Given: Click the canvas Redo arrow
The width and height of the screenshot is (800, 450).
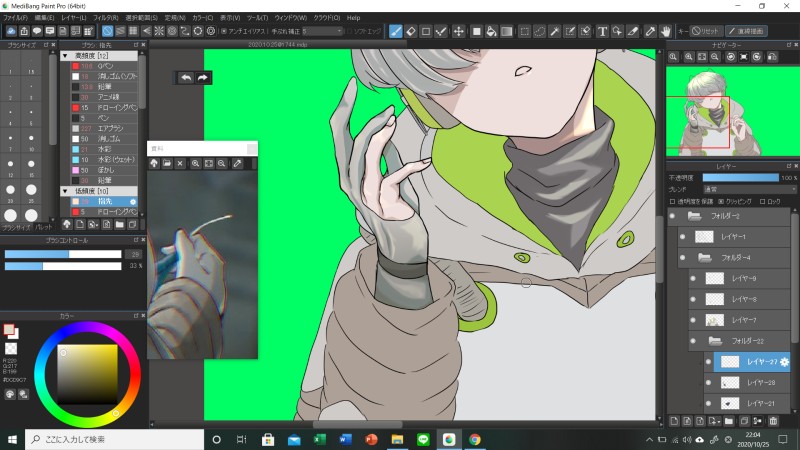Looking at the screenshot, I should 203,78.
